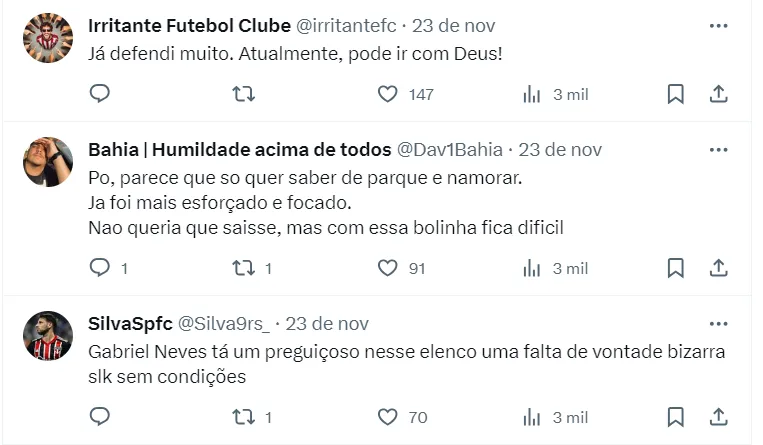This screenshot has width=763, height=445.
Task: Open SilvaSpfc's profile picture
Action: click(48, 336)
